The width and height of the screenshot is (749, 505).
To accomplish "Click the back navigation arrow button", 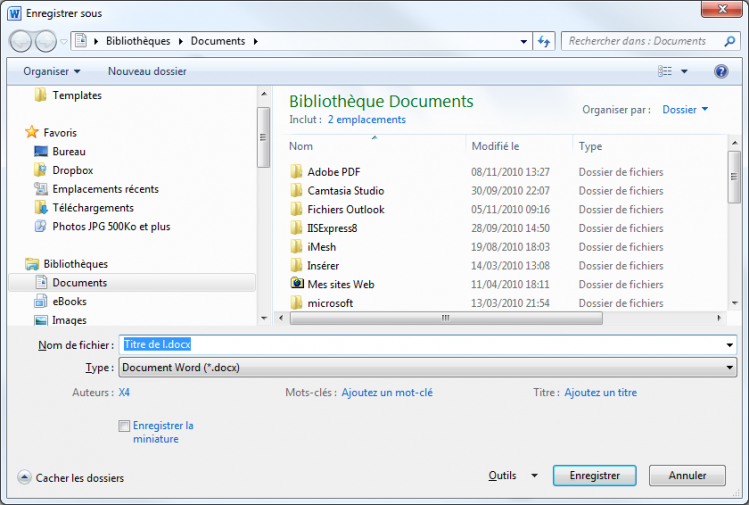I will tap(21, 41).
